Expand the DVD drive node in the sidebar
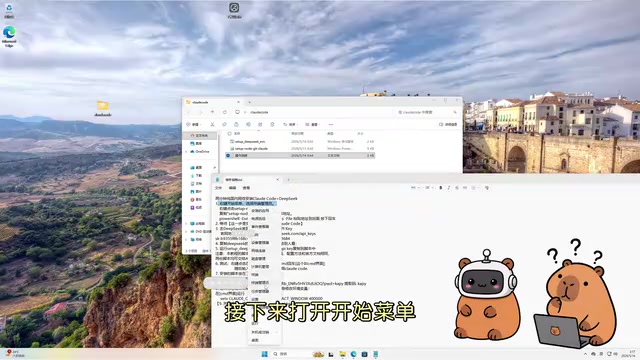 187,231
